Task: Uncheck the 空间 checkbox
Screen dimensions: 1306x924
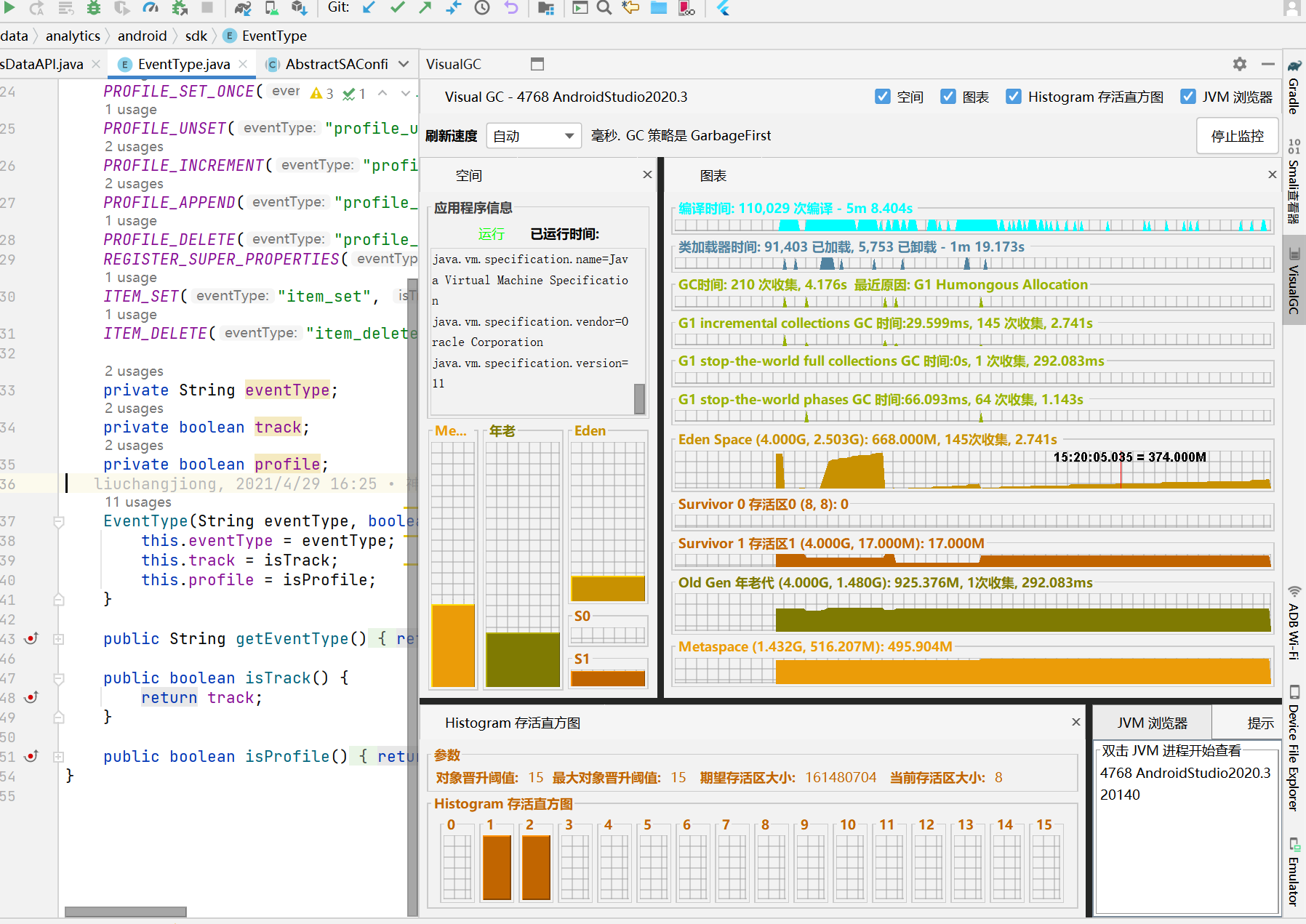Action: pos(883,97)
